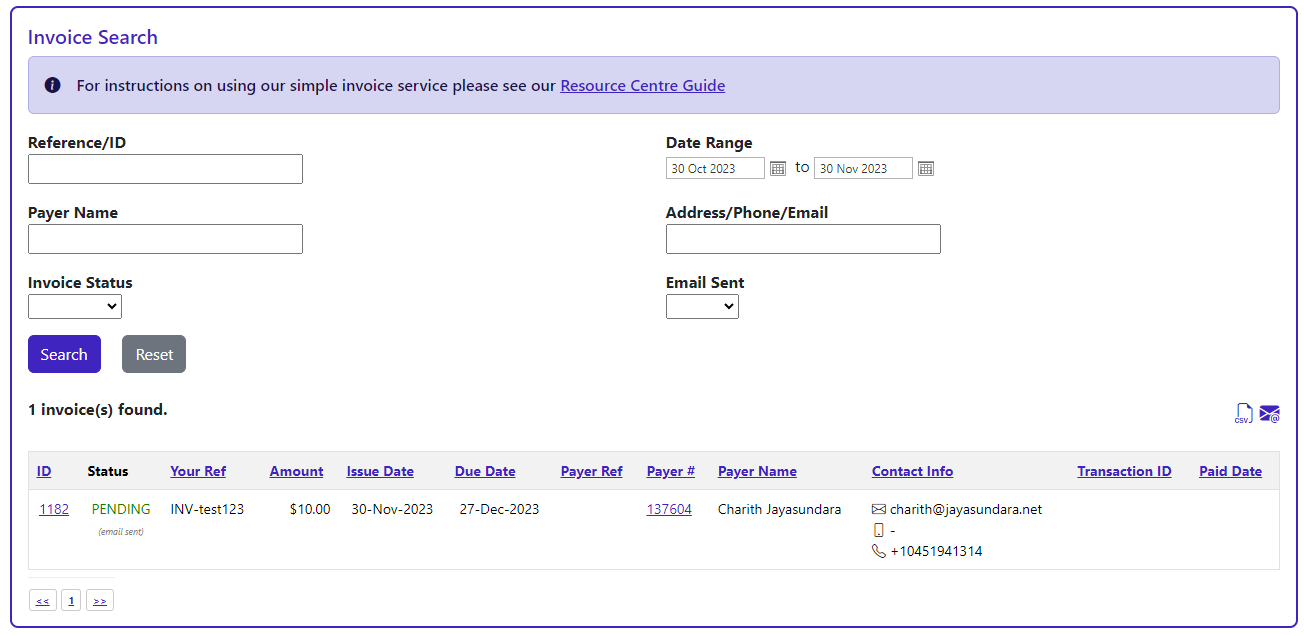Expand the Email Sent dropdown
This screenshot has width=1304, height=636.
coord(702,306)
